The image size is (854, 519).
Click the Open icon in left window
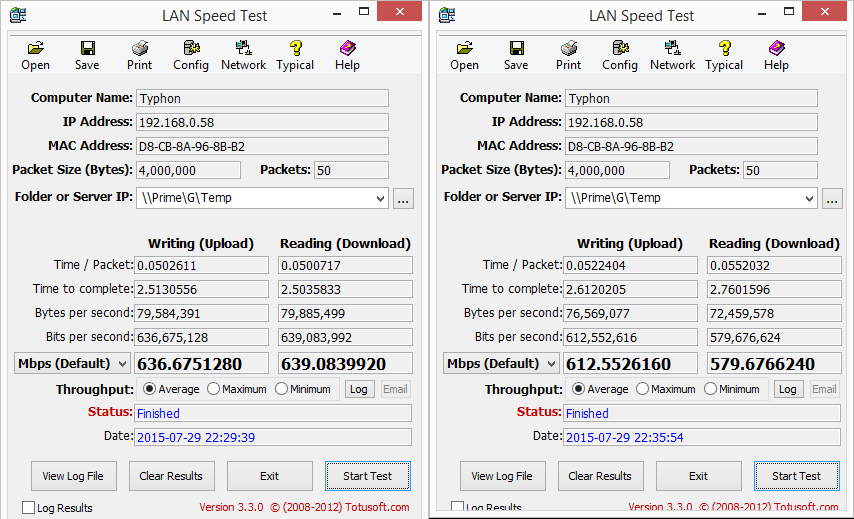click(x=35, y=55)
